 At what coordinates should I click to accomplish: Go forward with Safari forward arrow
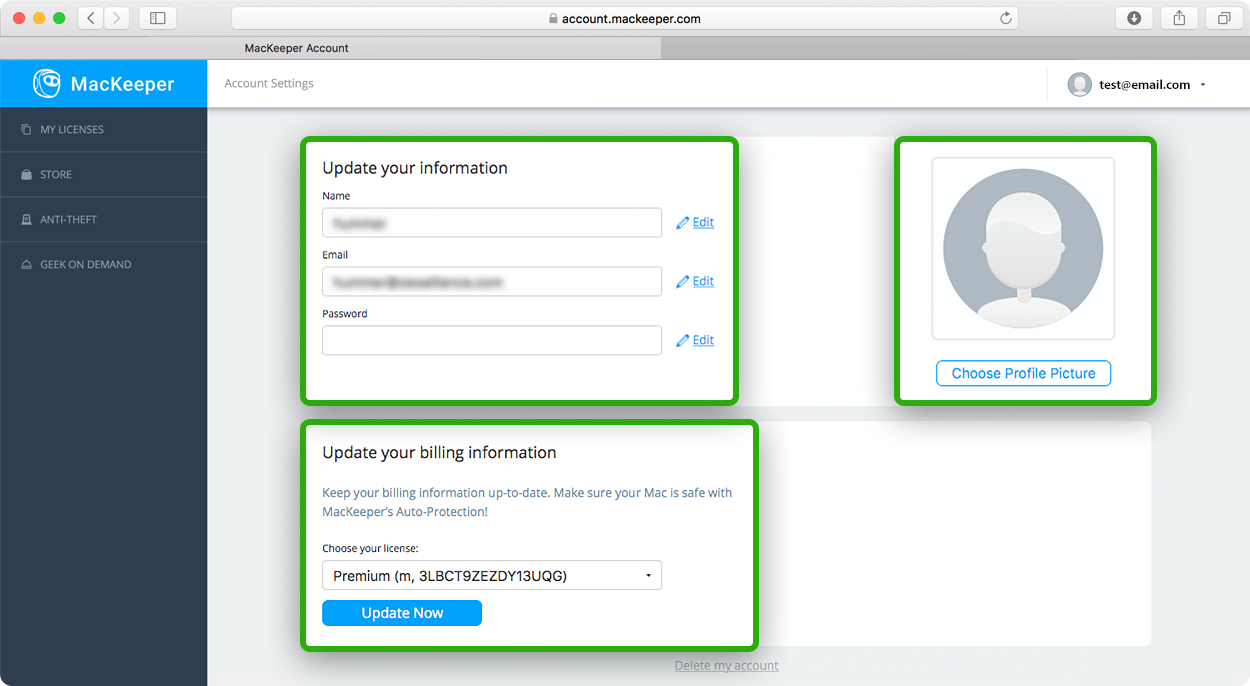pyautogui.click(x=117, y=18)
